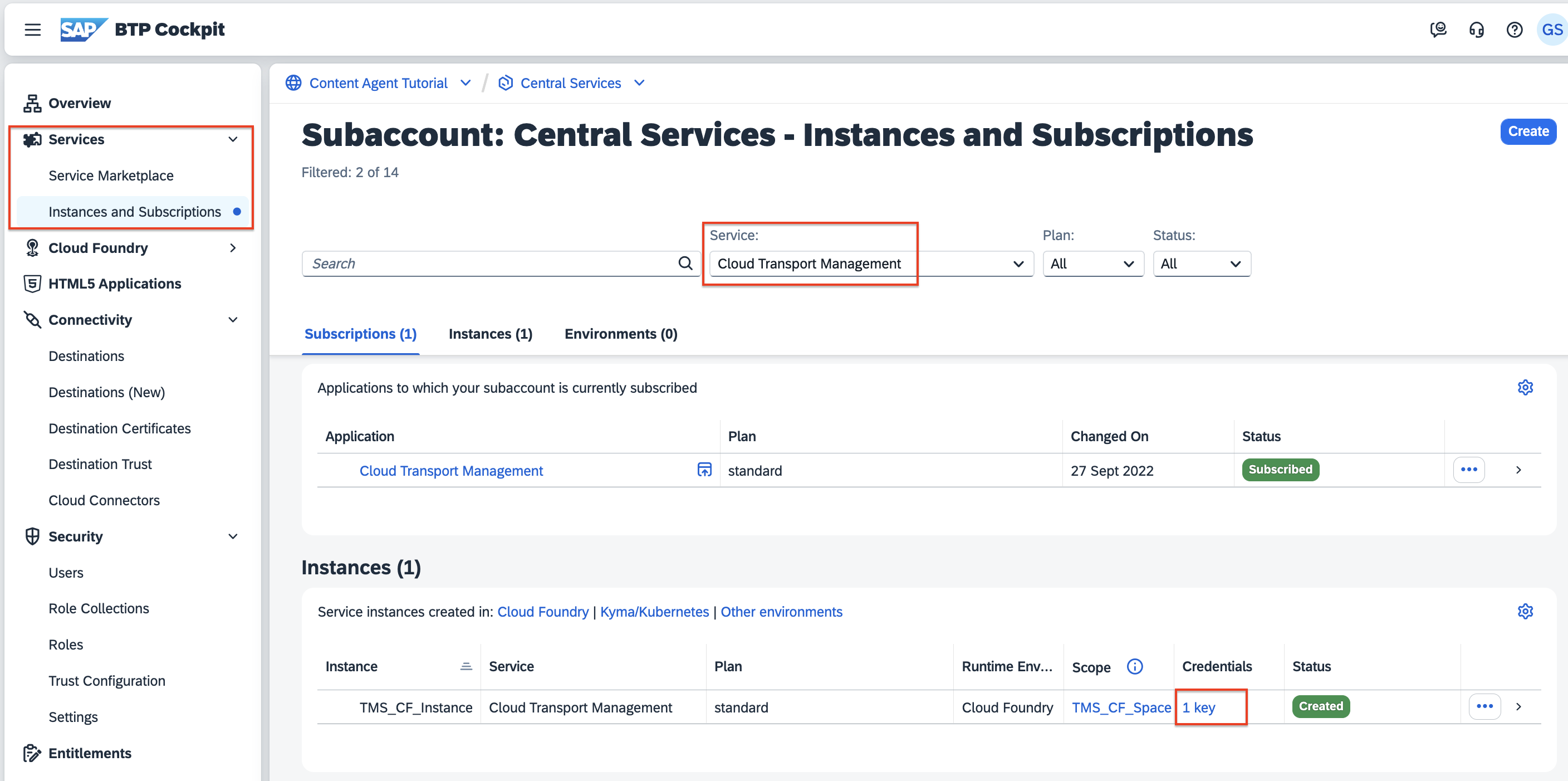This screenshot has width=1568, height=781.
Task: Open Destinations in sidebar
Action: point(86,355)
